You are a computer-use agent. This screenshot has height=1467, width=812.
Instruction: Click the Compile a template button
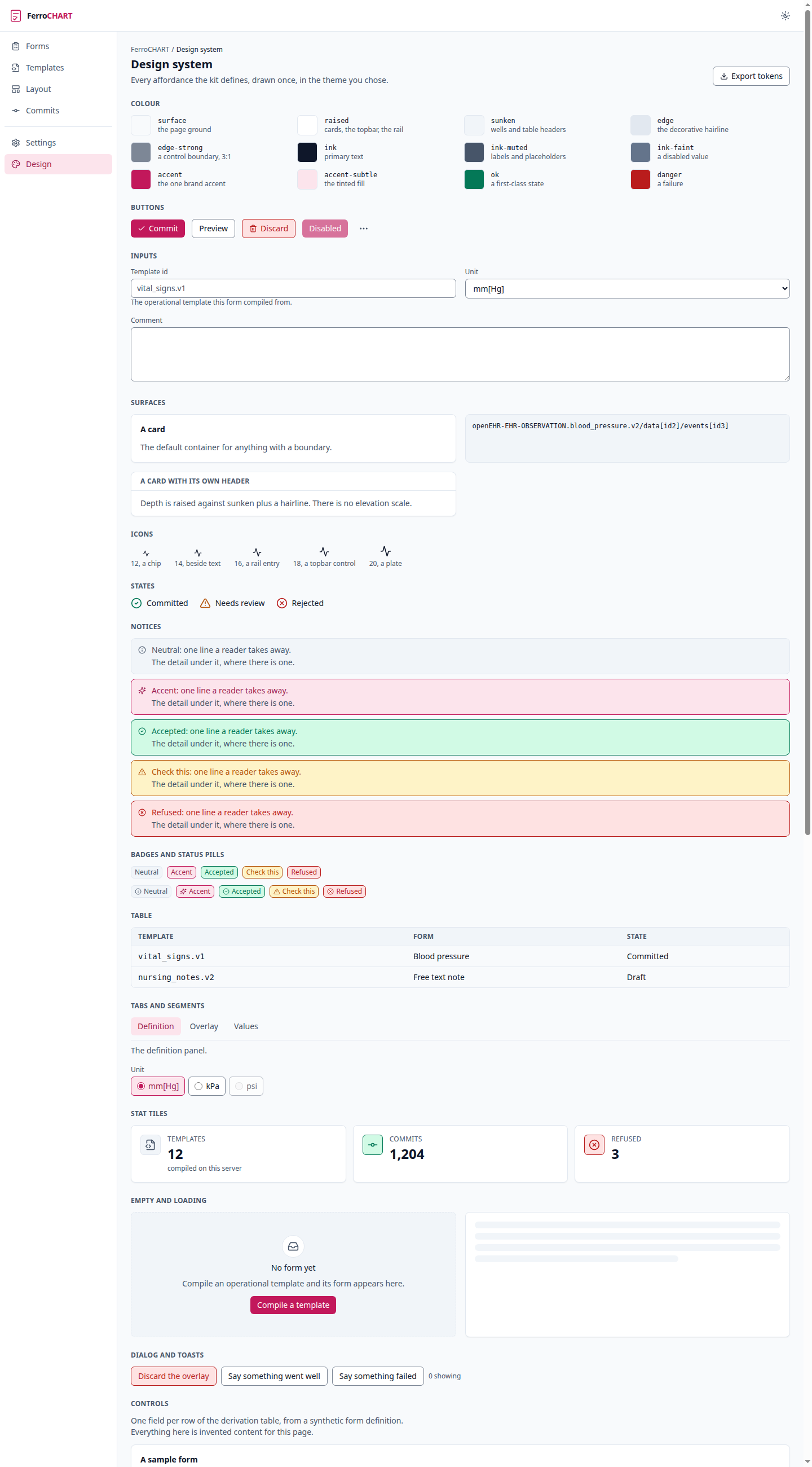coord(293,1305)
